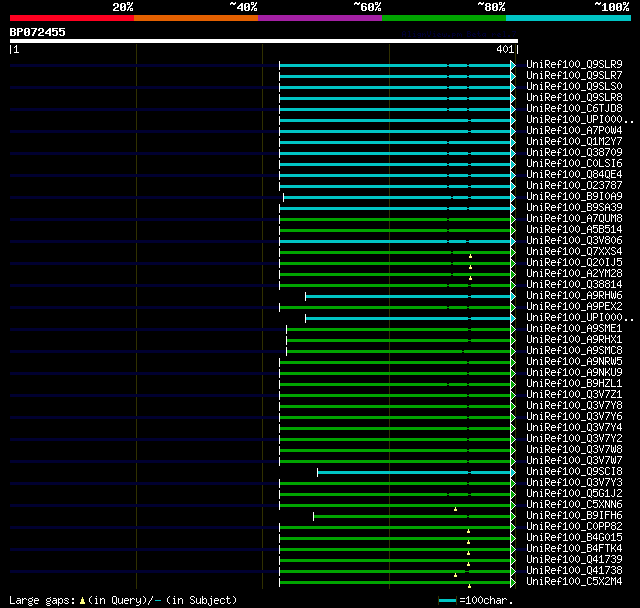Screen dimensions: 640x608
Task: Select the UniRef100_A9RHW6 subject name
Action: 574,296
